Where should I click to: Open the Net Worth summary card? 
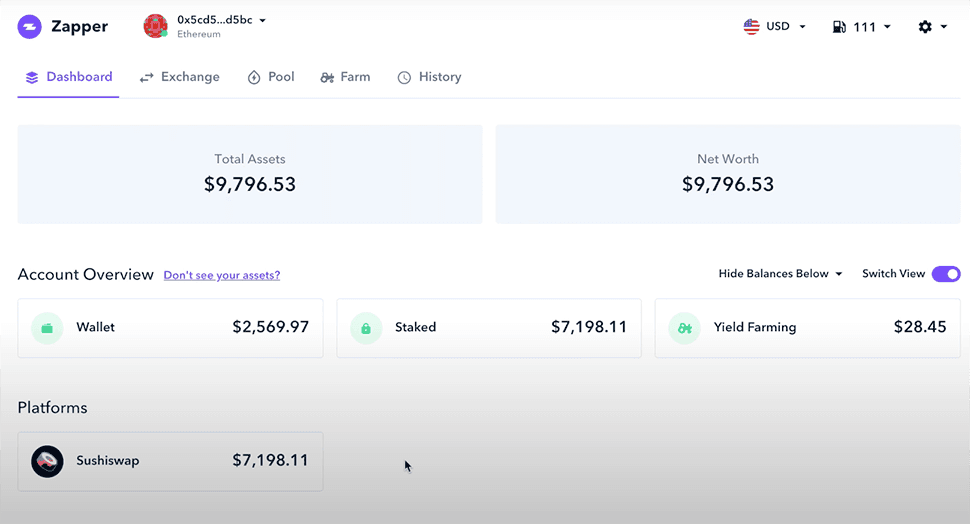click(727, 174)
